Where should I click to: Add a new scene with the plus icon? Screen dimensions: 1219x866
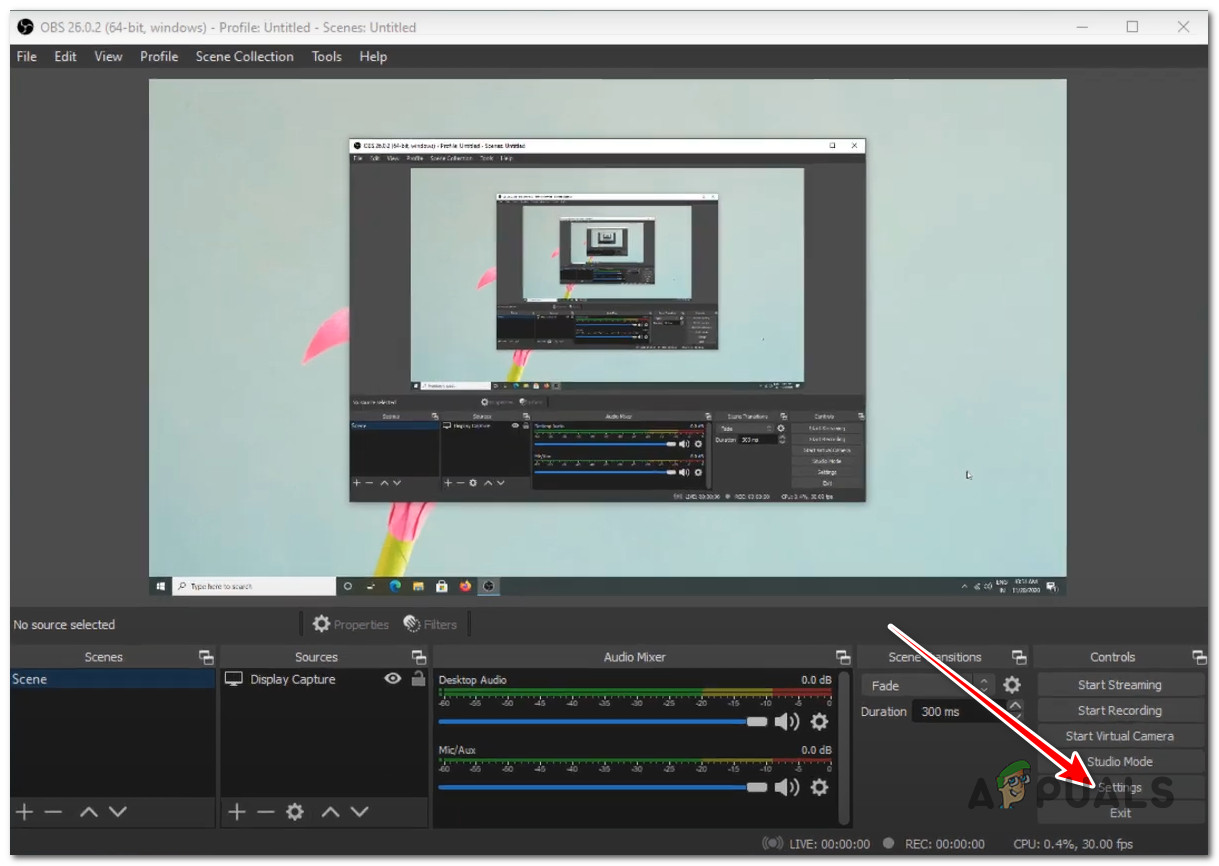[x=25, y=812]
